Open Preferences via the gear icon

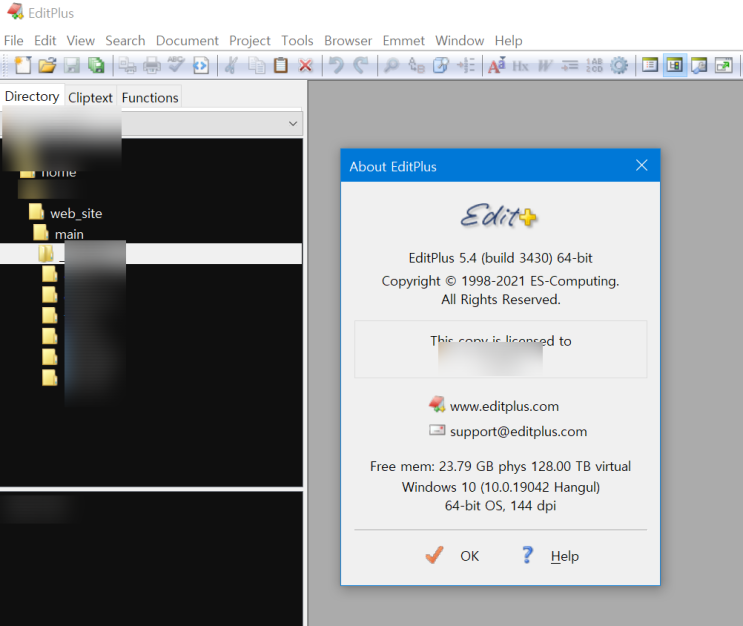(619, 65)
